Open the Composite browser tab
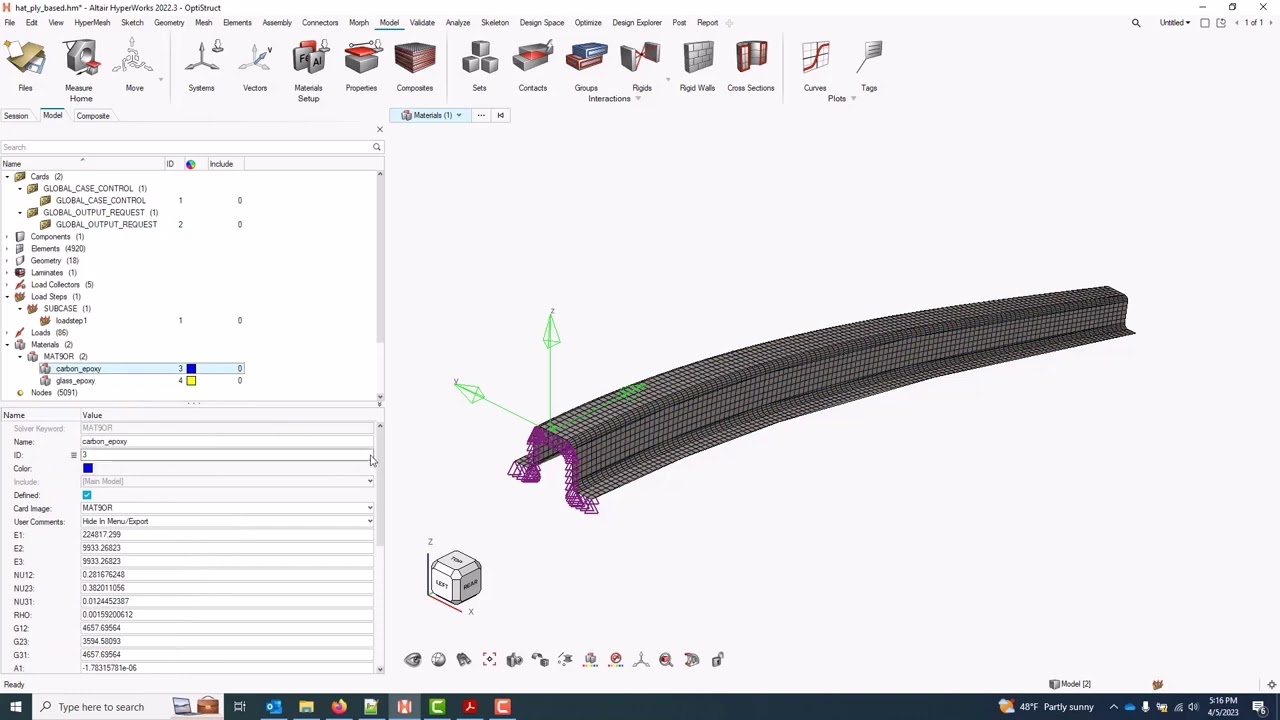1280x720 pixels. pos(93,116)
